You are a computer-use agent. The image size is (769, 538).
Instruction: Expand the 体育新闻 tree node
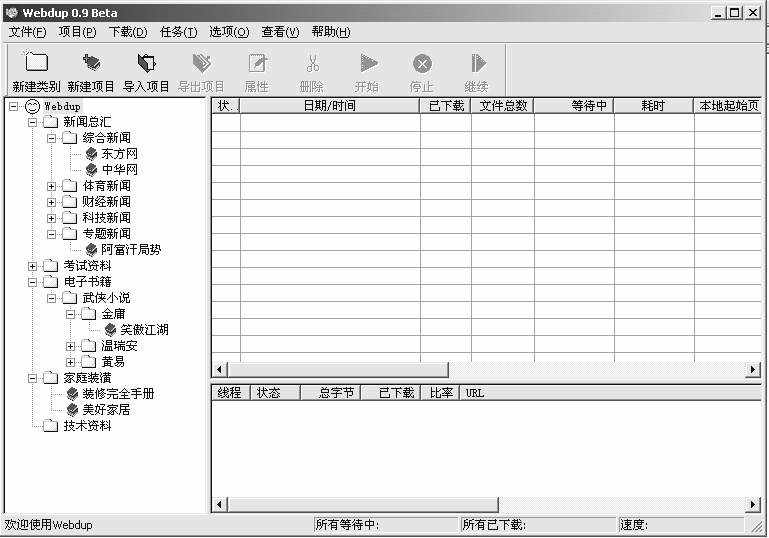point(51,186)
